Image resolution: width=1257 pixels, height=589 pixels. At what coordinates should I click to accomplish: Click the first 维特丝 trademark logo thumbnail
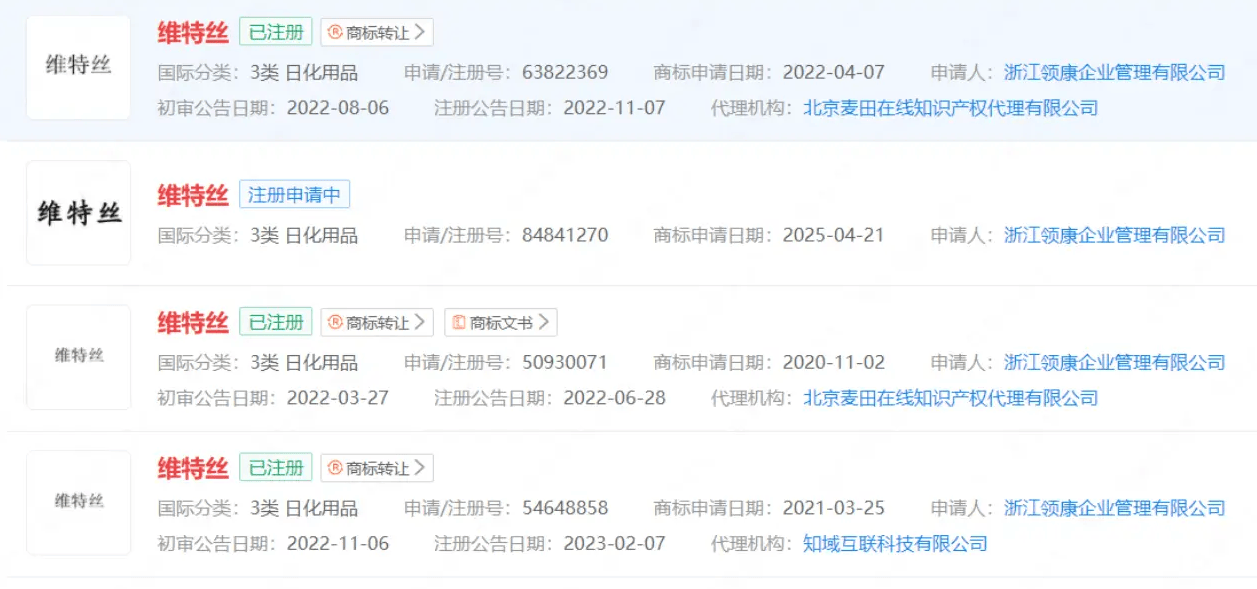pos(79,67)
